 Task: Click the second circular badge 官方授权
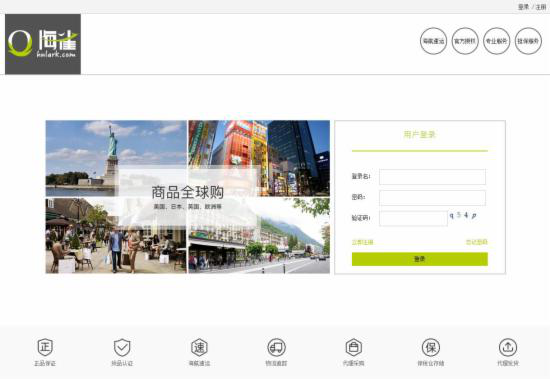tap(465, 41)
